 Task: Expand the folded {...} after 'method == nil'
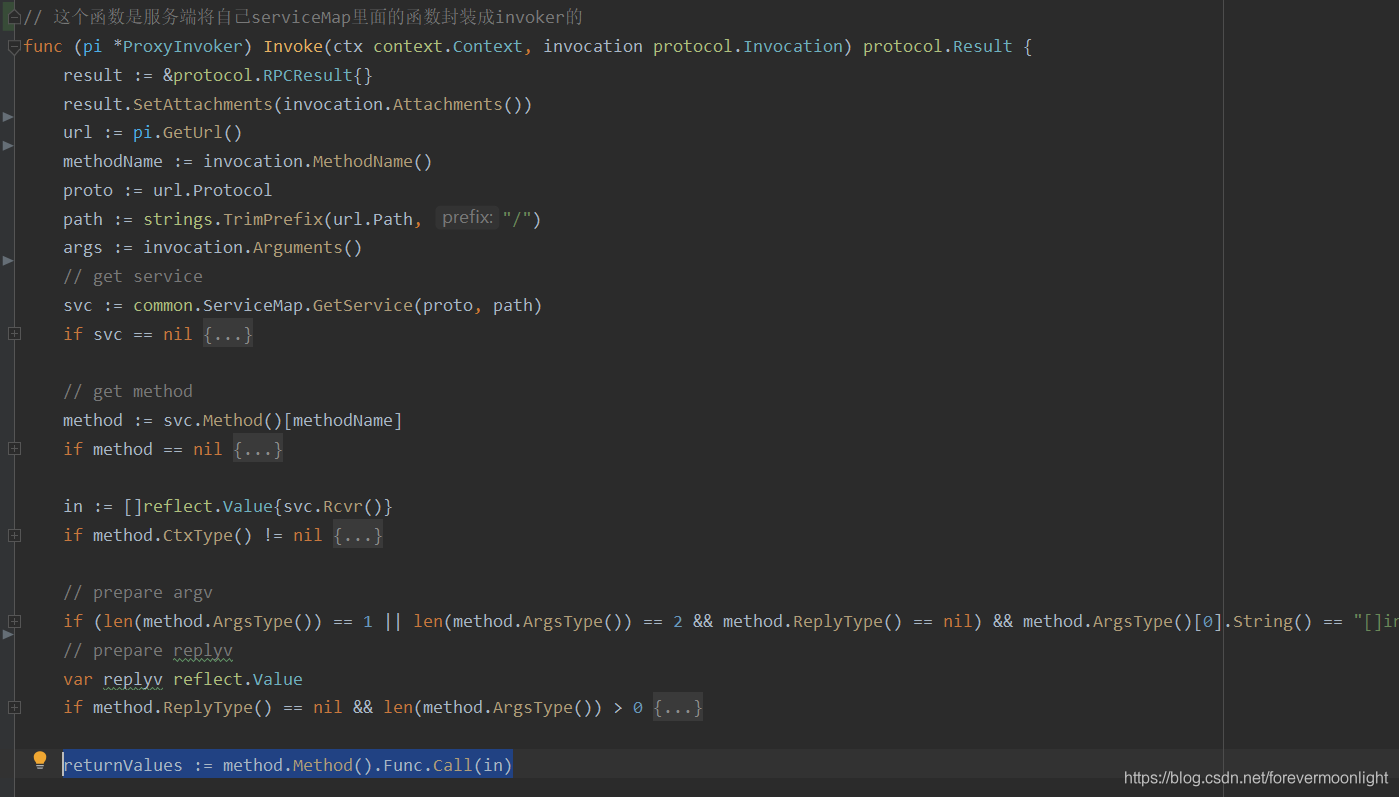pos(258,449)
